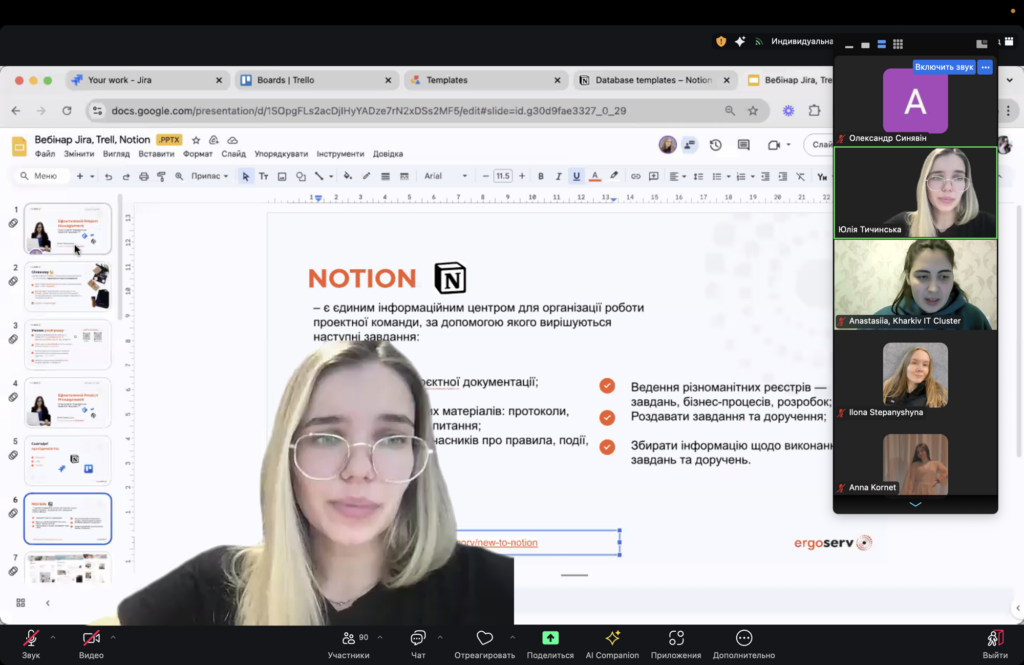Leave the meeting with Выйти
Viewport: 1024px width, 665px height.
tap(995, 643)
